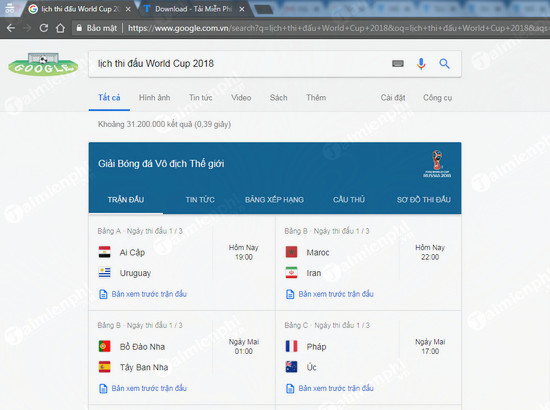Open the Video search tab
The width and height of the screenshot is (550, 410).
pos(241,98)
